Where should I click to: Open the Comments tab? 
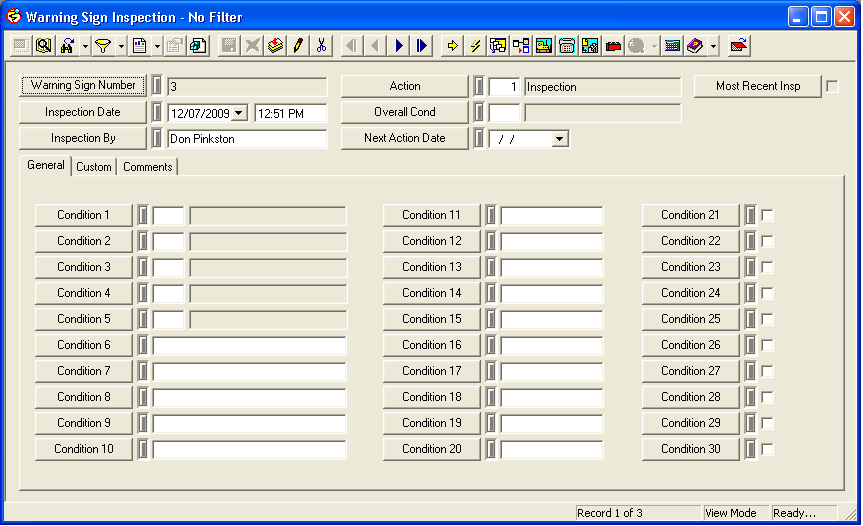[148, 167]
